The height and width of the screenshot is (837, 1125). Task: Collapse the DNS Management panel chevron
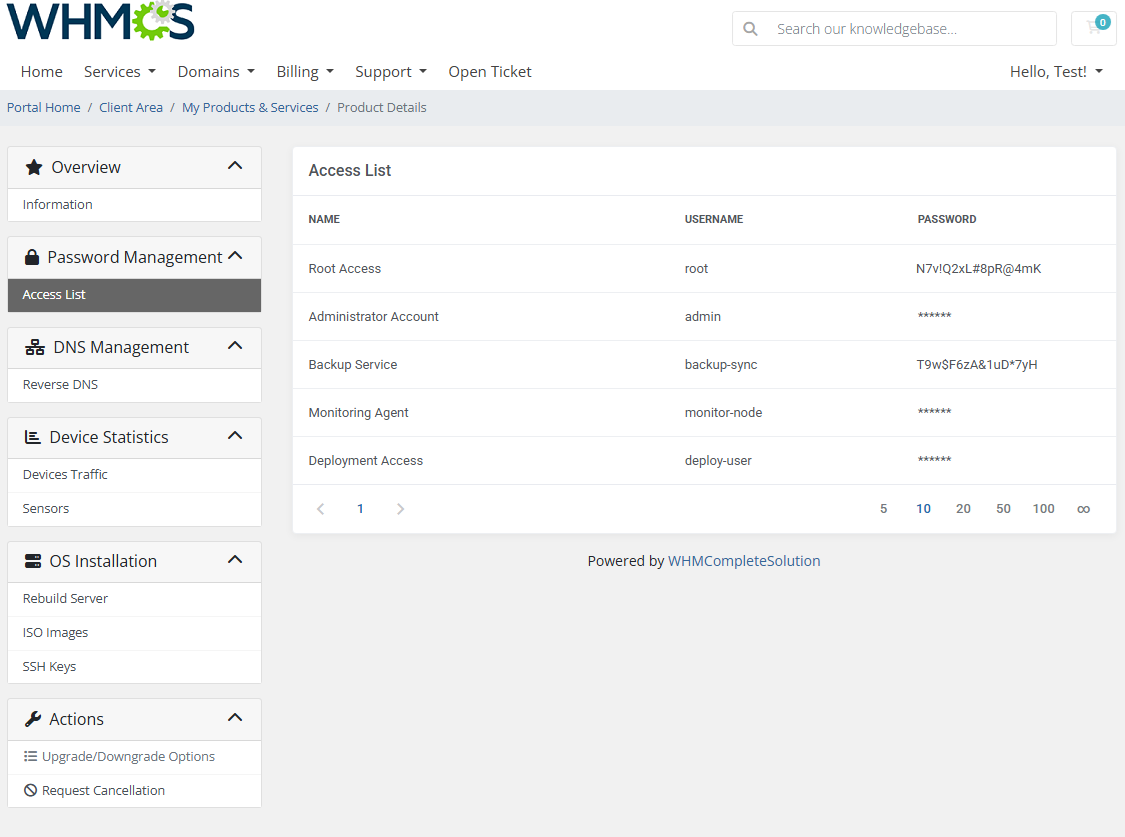[x=235, y=346]
